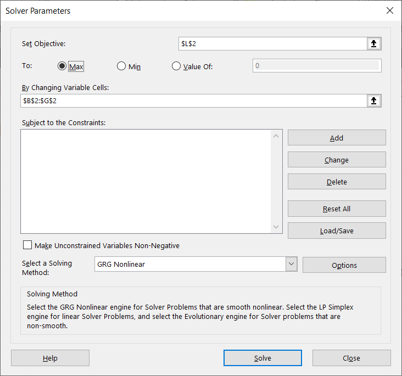Image resolution: width=402 pixels, height=376 pixels.
Task: Close the Solver Parameters dialog with X
Action: click(390, 11)
